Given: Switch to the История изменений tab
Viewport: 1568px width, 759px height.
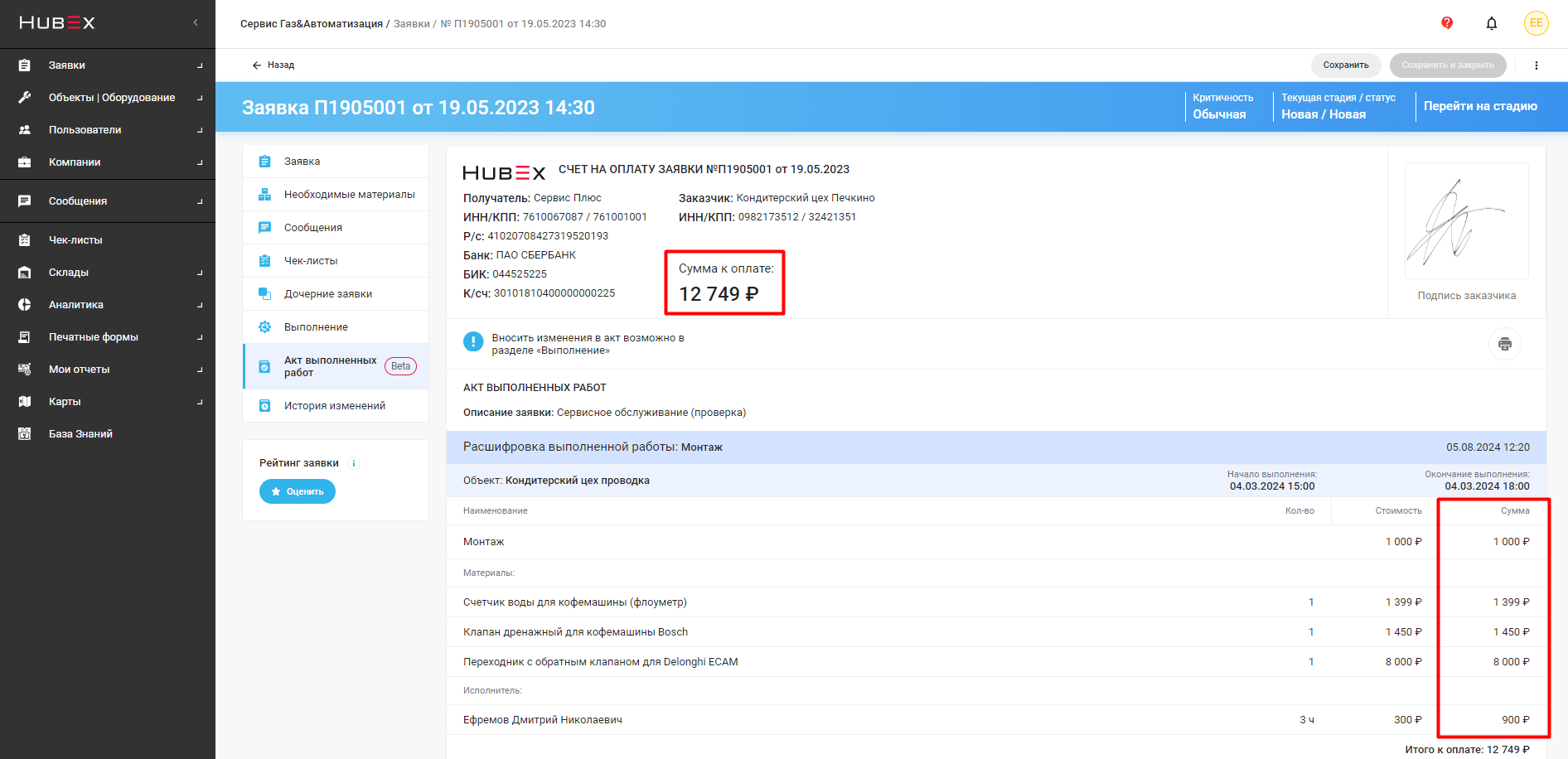Looking at the screenshot, I should (334, 406).
